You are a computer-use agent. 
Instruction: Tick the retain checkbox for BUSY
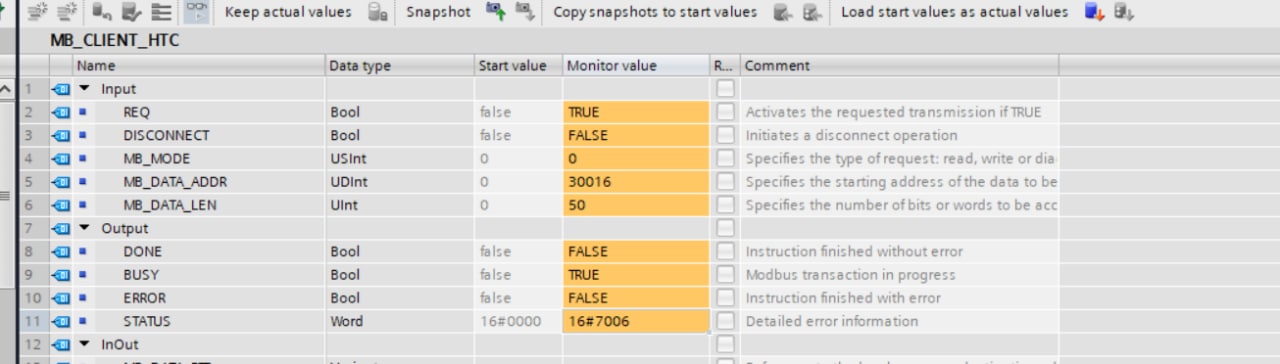[725, 274]
